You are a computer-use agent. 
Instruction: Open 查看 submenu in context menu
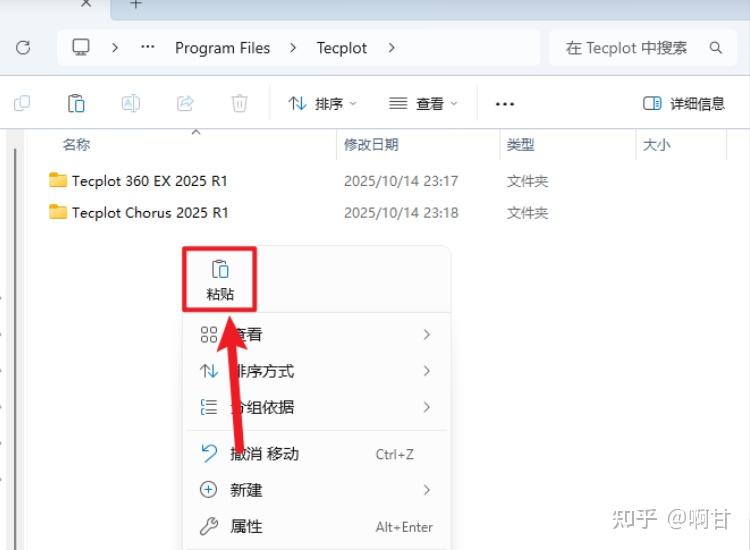tap(316, 334)
